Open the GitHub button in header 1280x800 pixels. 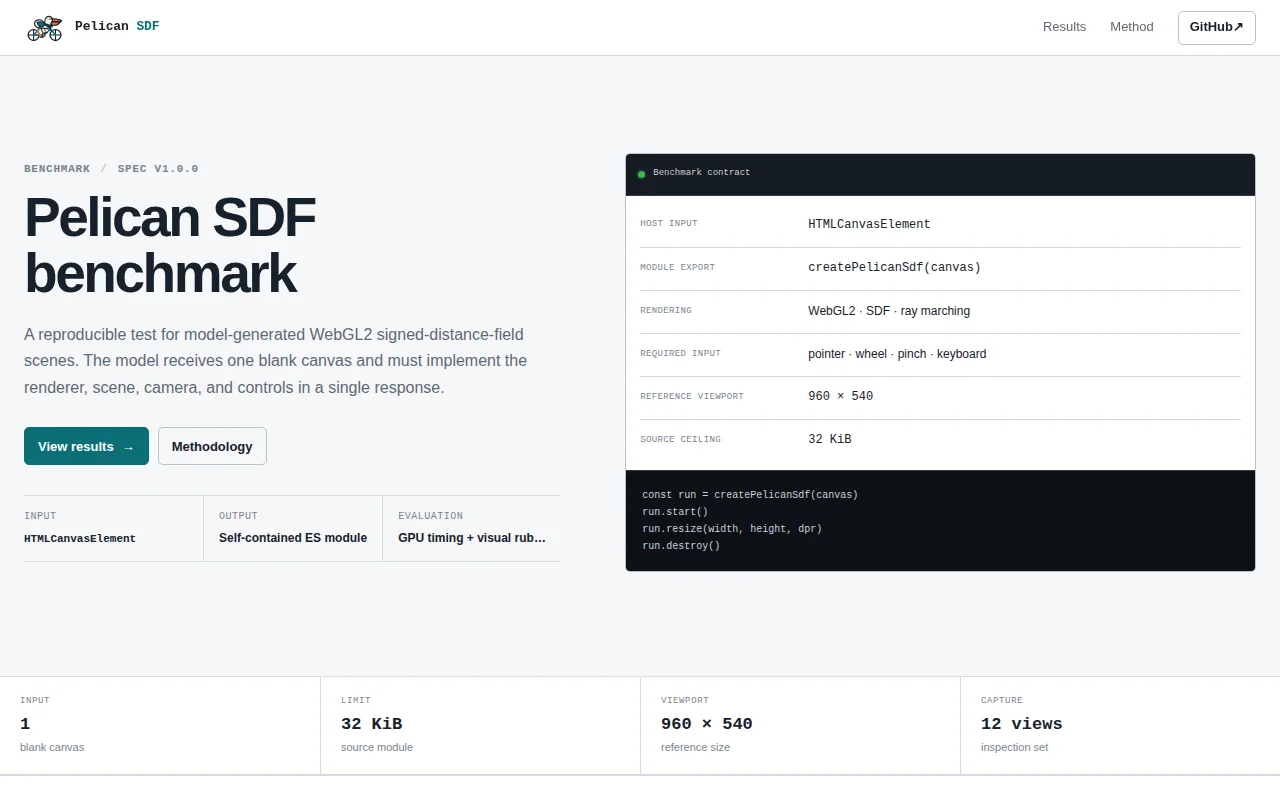coord(1216,27)
